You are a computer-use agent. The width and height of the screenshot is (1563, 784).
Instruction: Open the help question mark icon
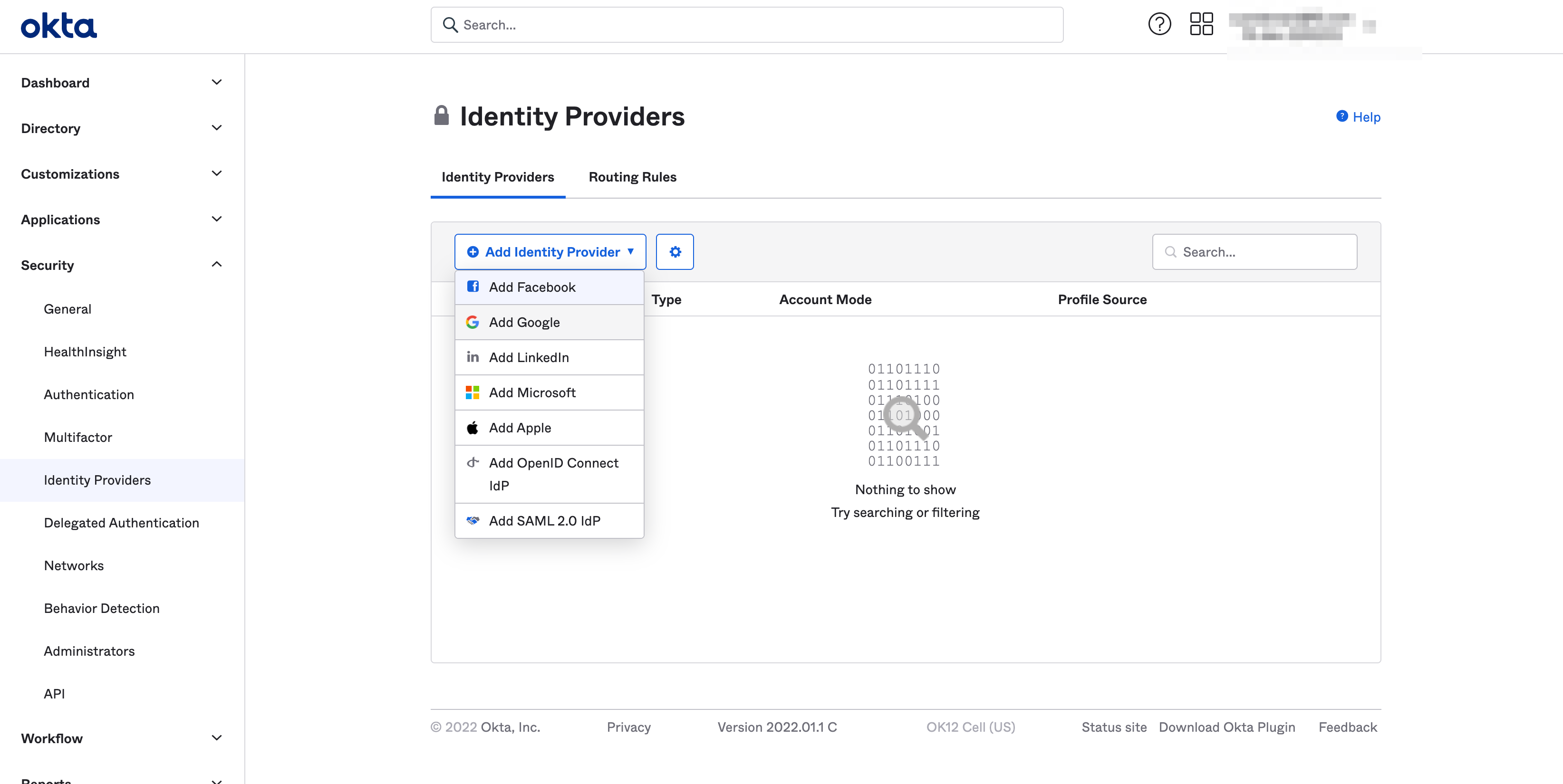click(x=1159, y=23)
